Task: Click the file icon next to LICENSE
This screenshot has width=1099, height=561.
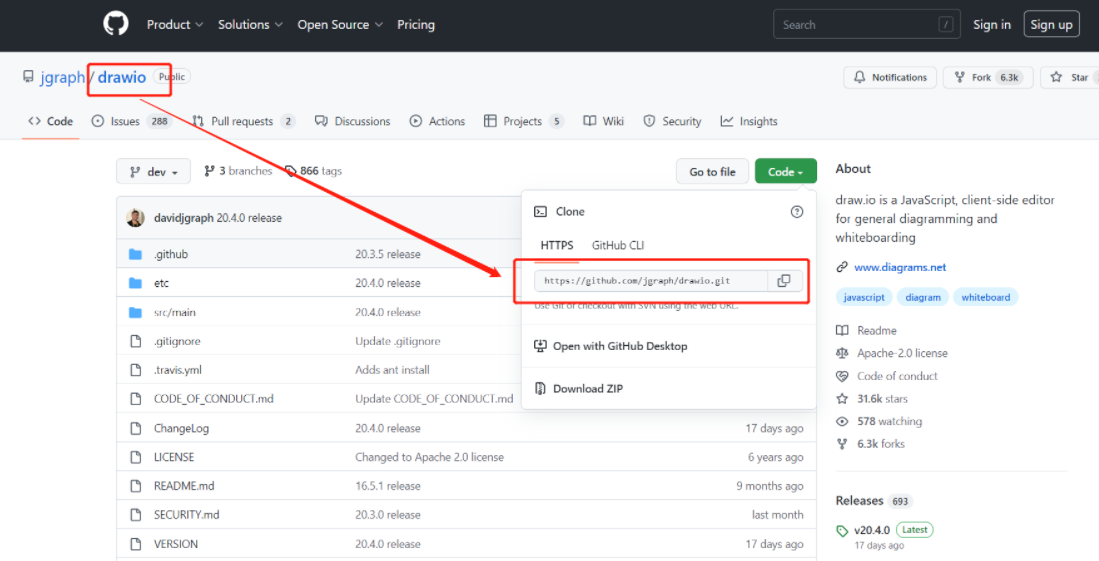Action: coord(136,457)
